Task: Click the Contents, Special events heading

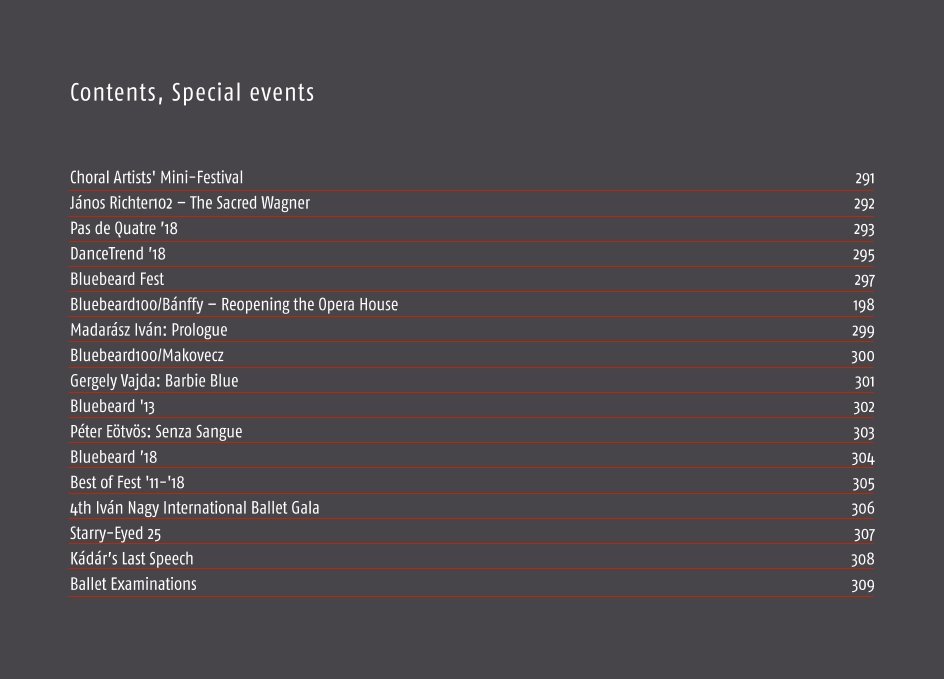Action: tap(192, 93)
